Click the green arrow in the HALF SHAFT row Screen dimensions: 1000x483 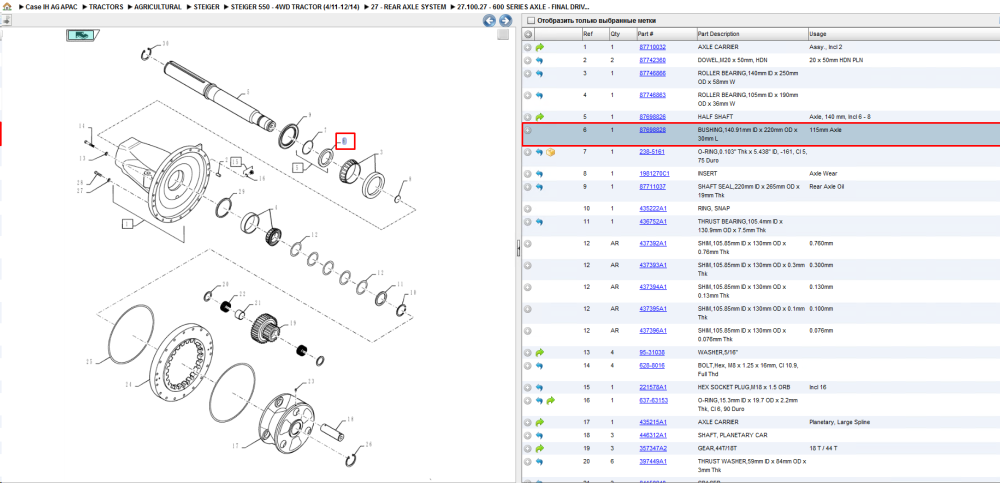[540, 117]
